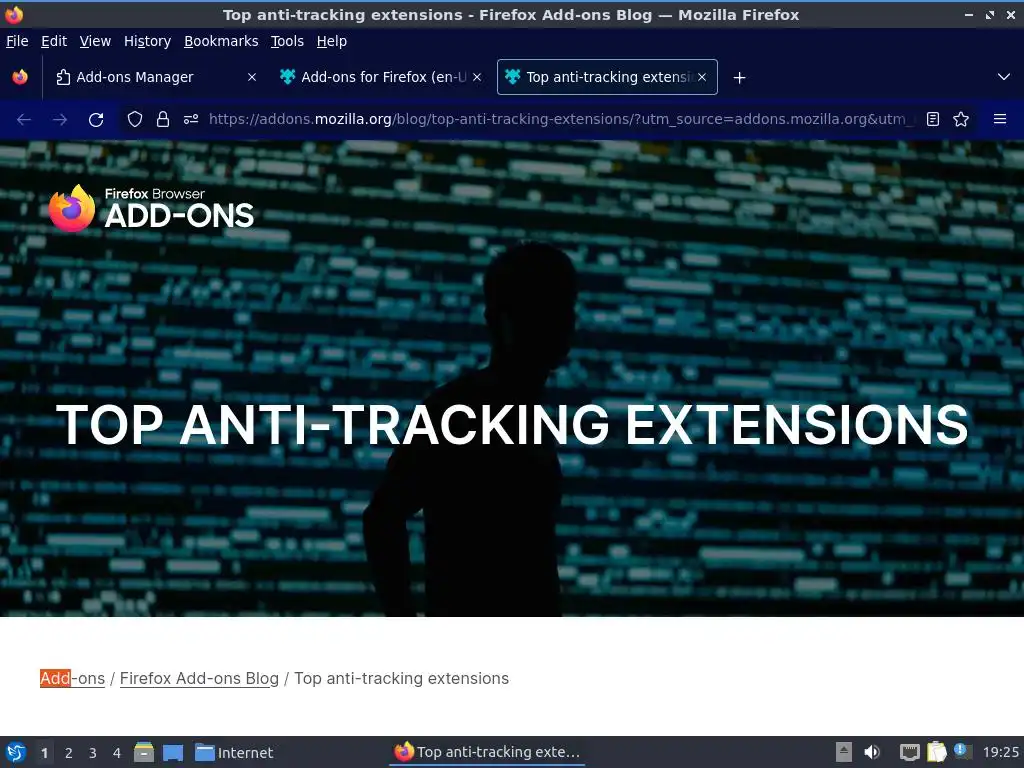1024x768 pixels.
Task: Bookmark this page with the star
Action: [961, 119]
